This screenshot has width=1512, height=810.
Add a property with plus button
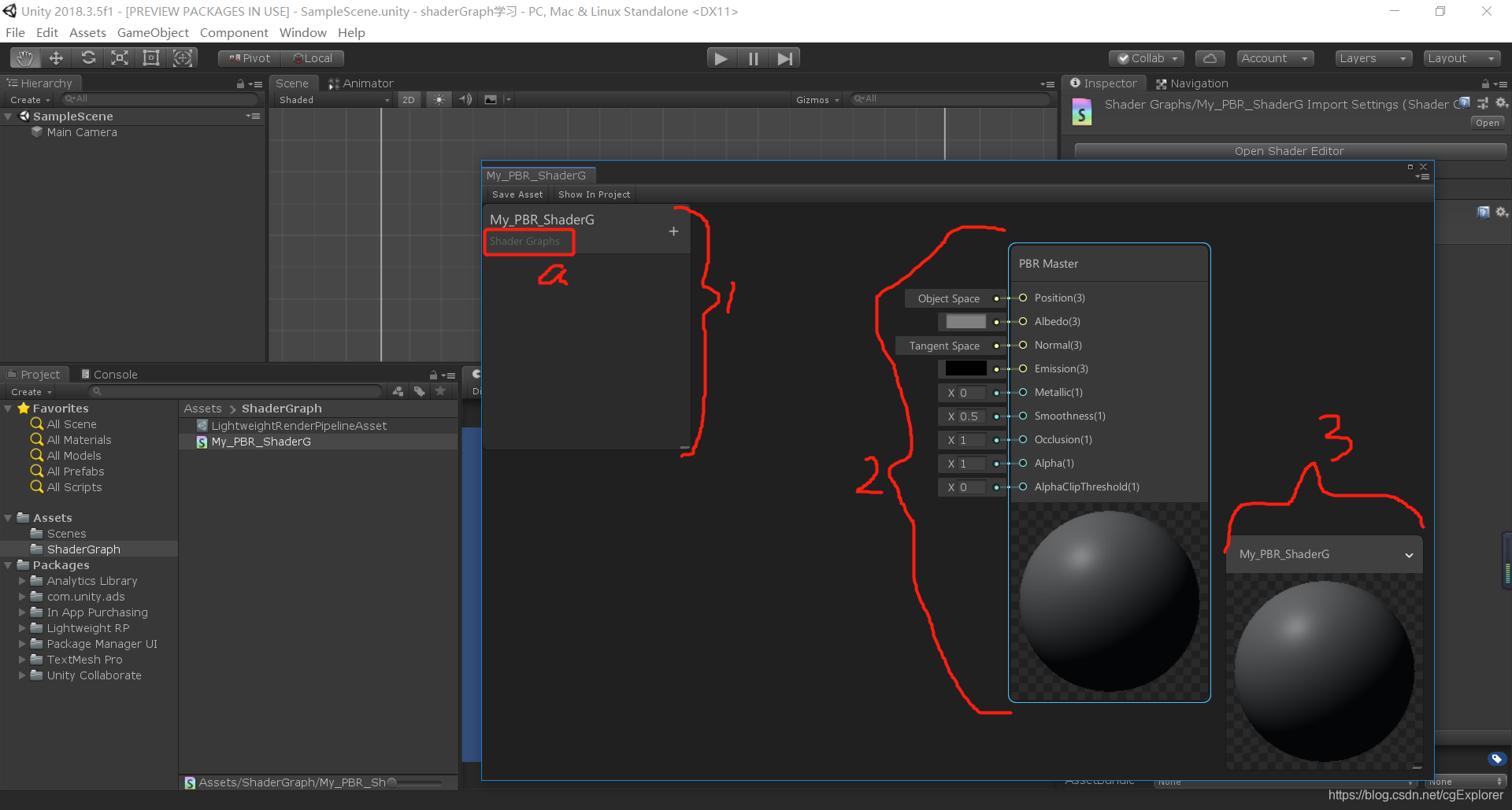(x=673, y=231)
